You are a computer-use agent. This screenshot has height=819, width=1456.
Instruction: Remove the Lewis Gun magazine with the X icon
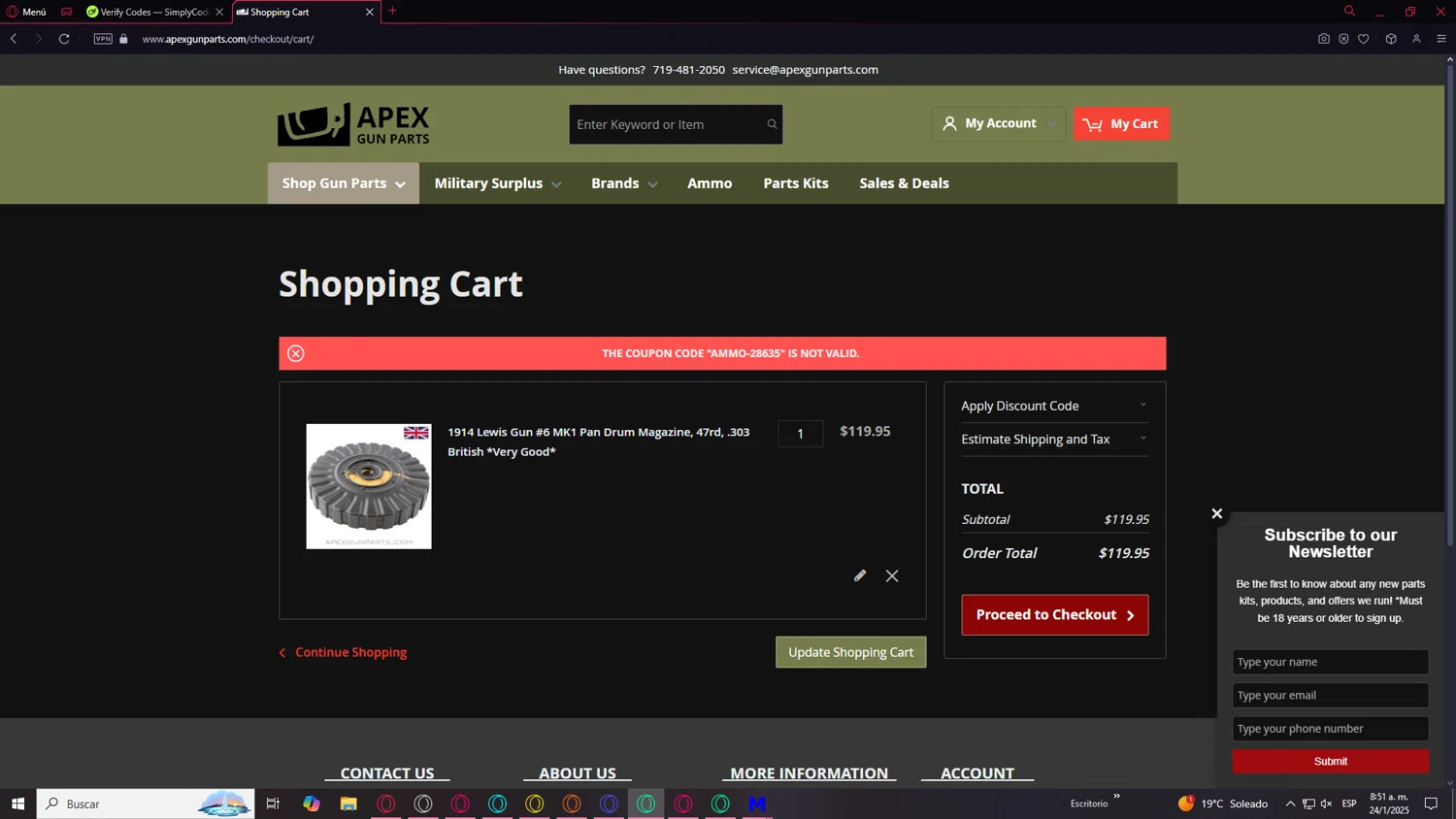coord(892,576)
